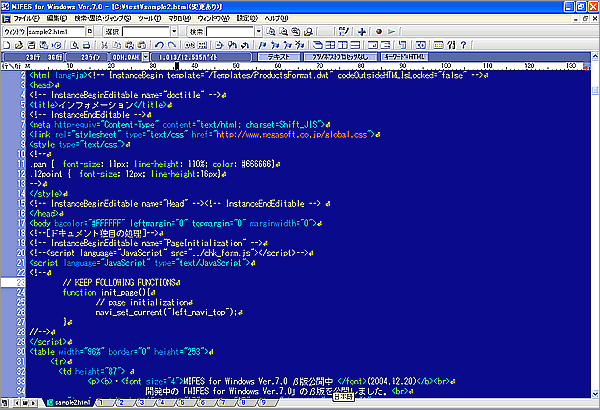Click the Copy icon
Screen dimensions: 600x410
(117, 45)
